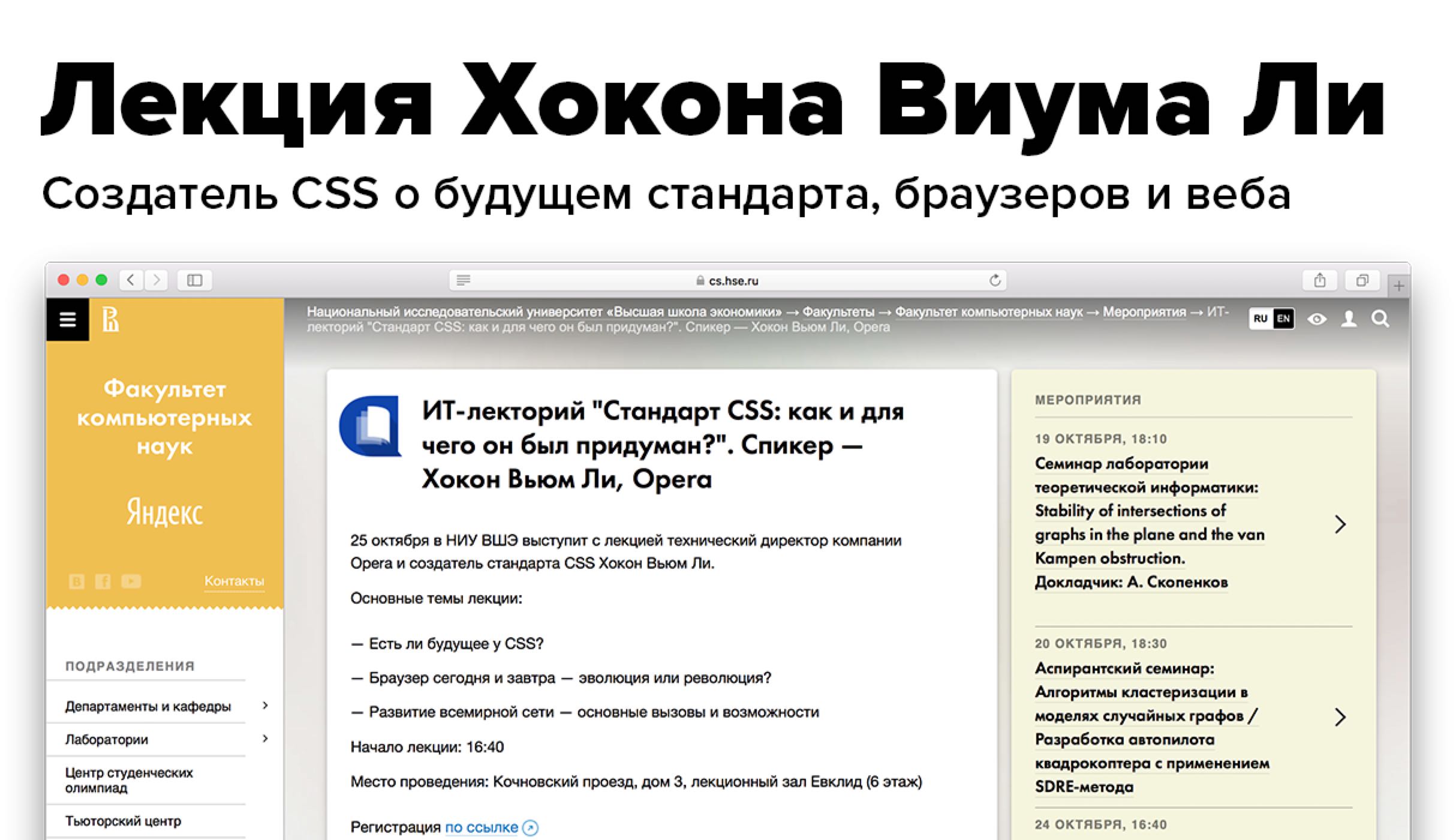Select 'Тьюторский центр' menu item
Screen dimensions: 1456x840
pyautogui.click(x=123, y=821)
